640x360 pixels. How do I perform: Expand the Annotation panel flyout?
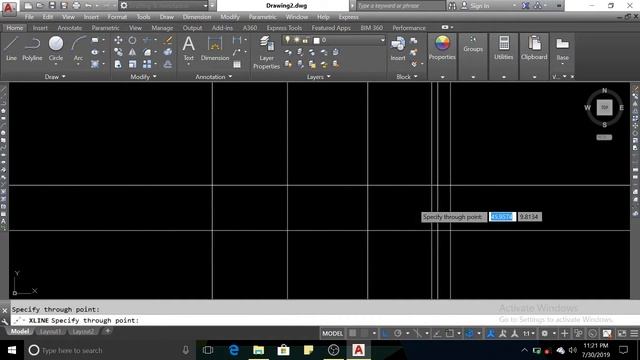213,76
